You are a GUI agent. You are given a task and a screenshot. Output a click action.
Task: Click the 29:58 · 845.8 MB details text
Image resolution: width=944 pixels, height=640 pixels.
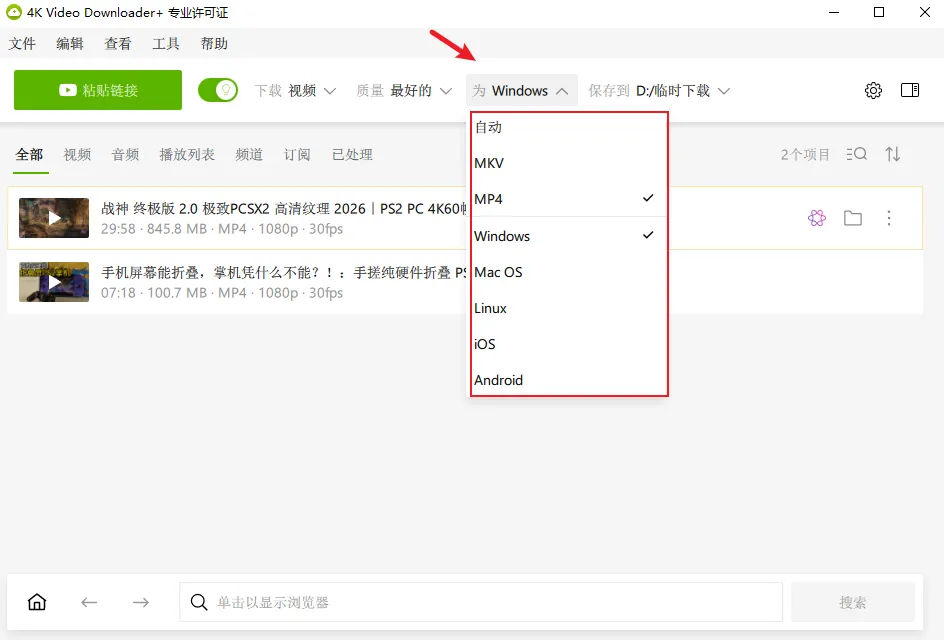point(222,229)
